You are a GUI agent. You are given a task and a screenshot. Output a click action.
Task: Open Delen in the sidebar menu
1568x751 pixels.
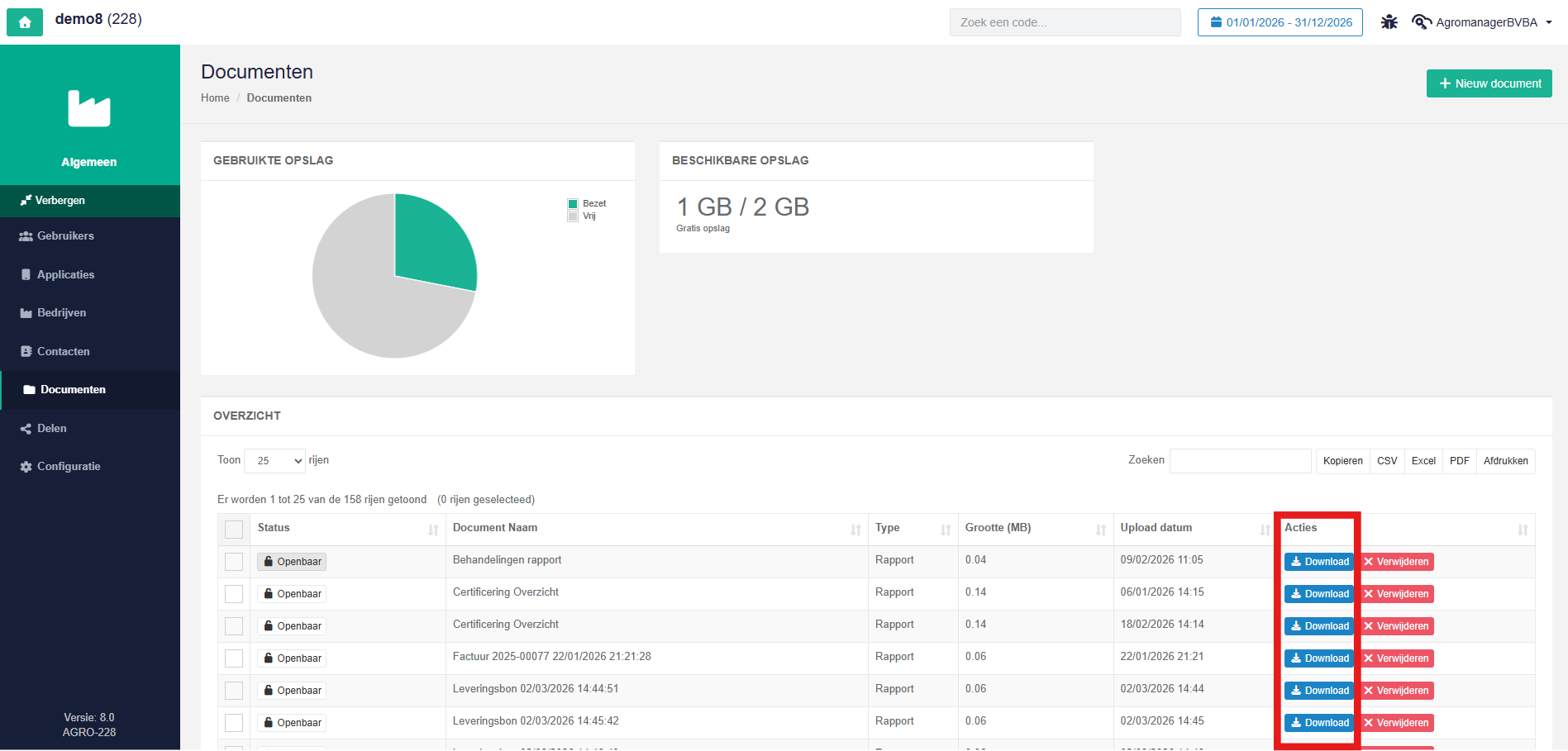coord(90,429)
